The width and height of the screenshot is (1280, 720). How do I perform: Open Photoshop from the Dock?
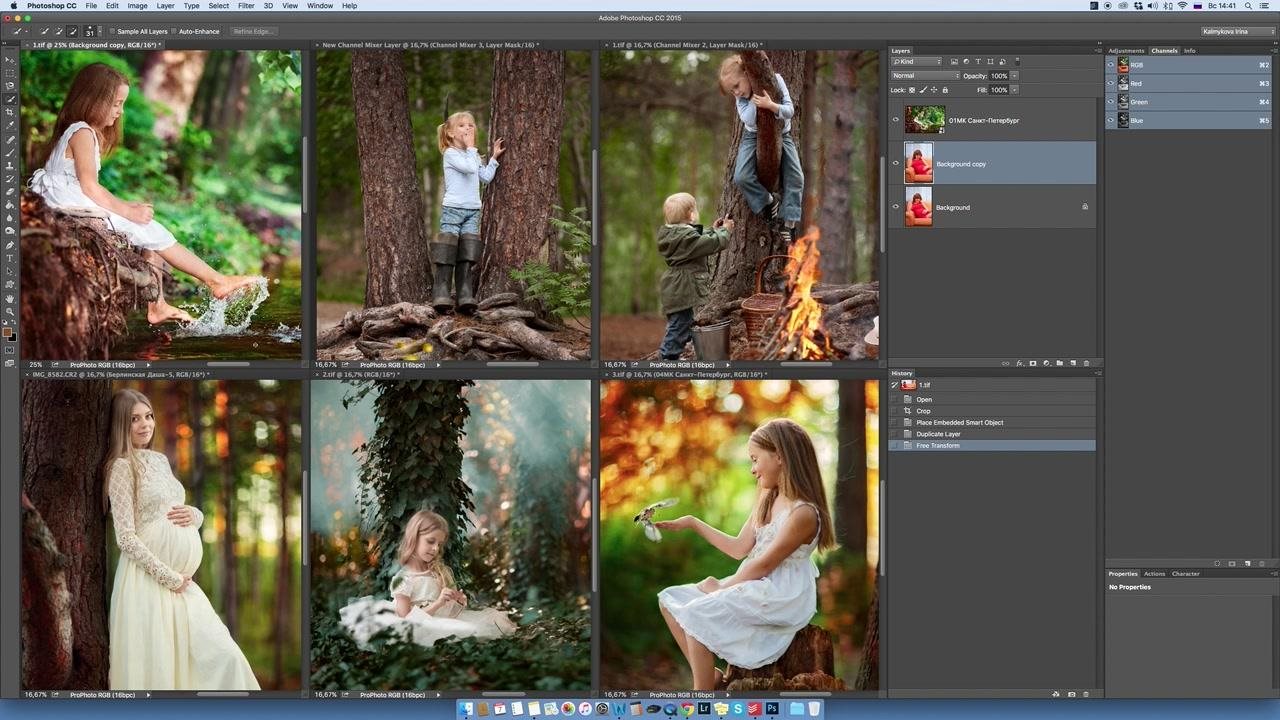click(x=771, y=709)
